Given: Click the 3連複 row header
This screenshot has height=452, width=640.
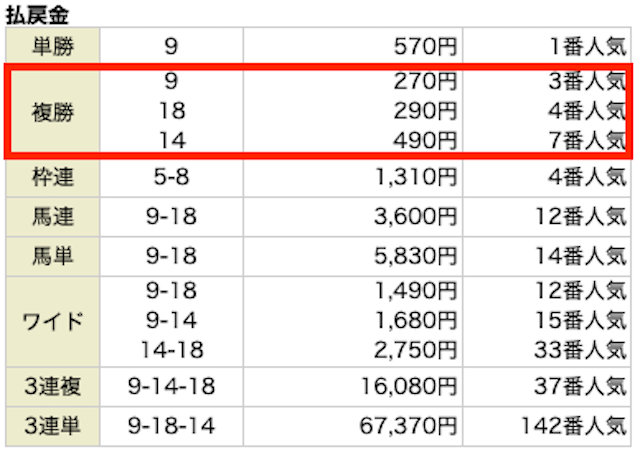Looking at the screenshot, I should coord(53,386).
